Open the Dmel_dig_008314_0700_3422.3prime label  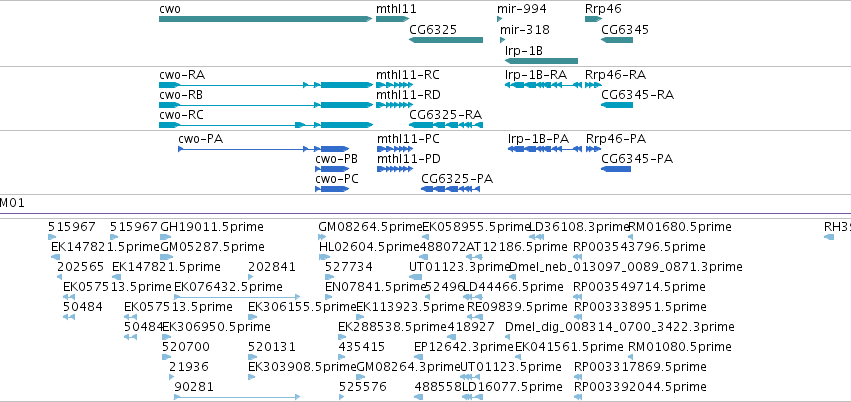click(x=620, y=327)
